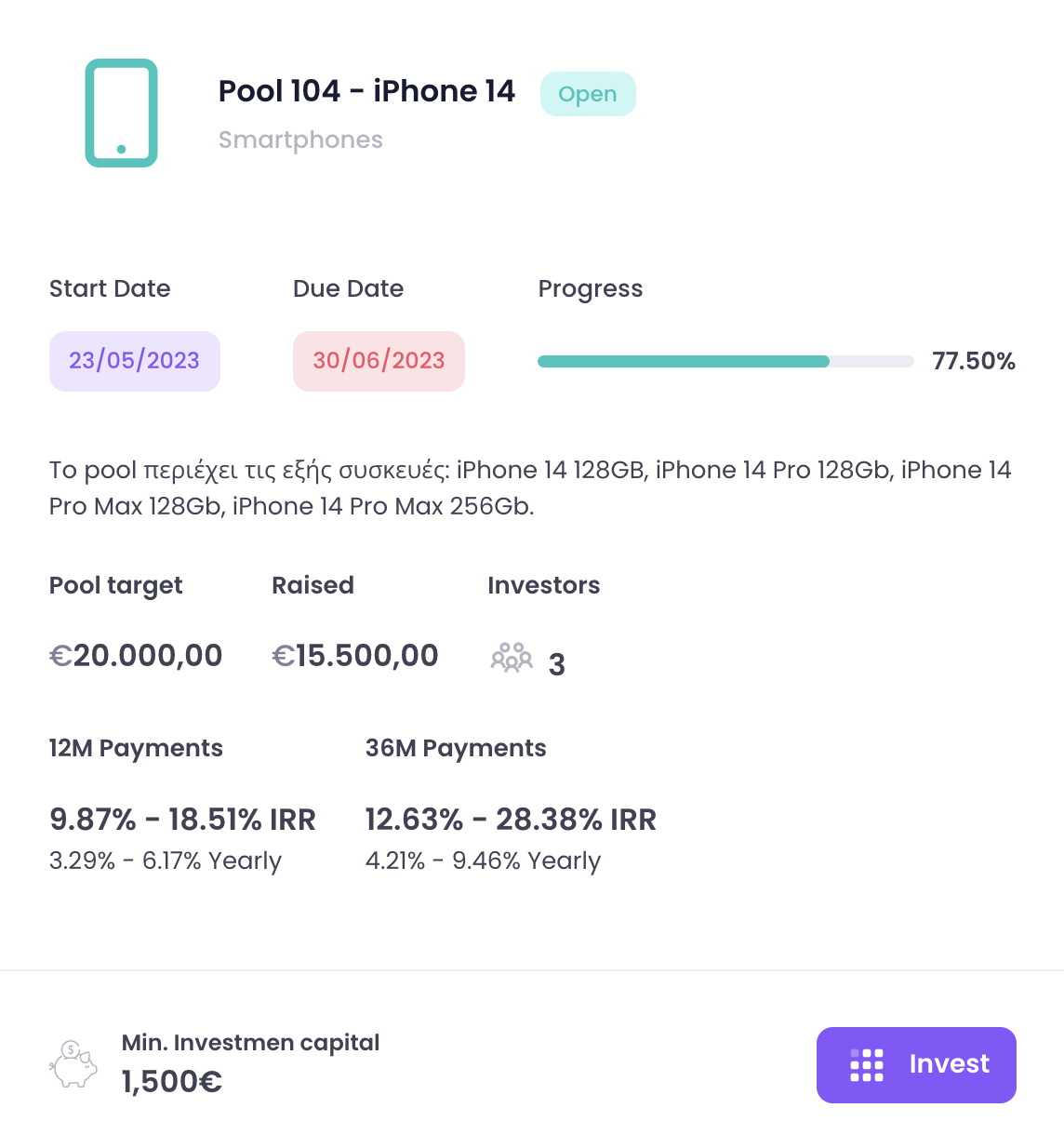Open the Pool 104 - iPhone 14 title
The image size is (1064, 1148).
[366, 91]
